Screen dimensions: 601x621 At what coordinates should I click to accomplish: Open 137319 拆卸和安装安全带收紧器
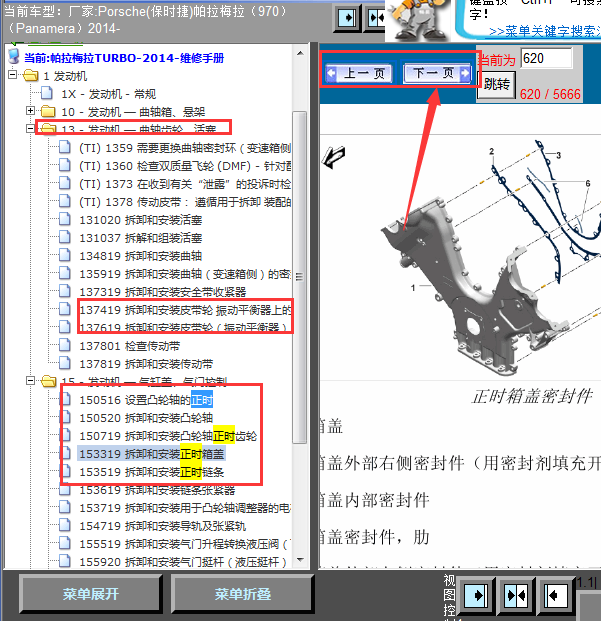(x=163, y=292)
